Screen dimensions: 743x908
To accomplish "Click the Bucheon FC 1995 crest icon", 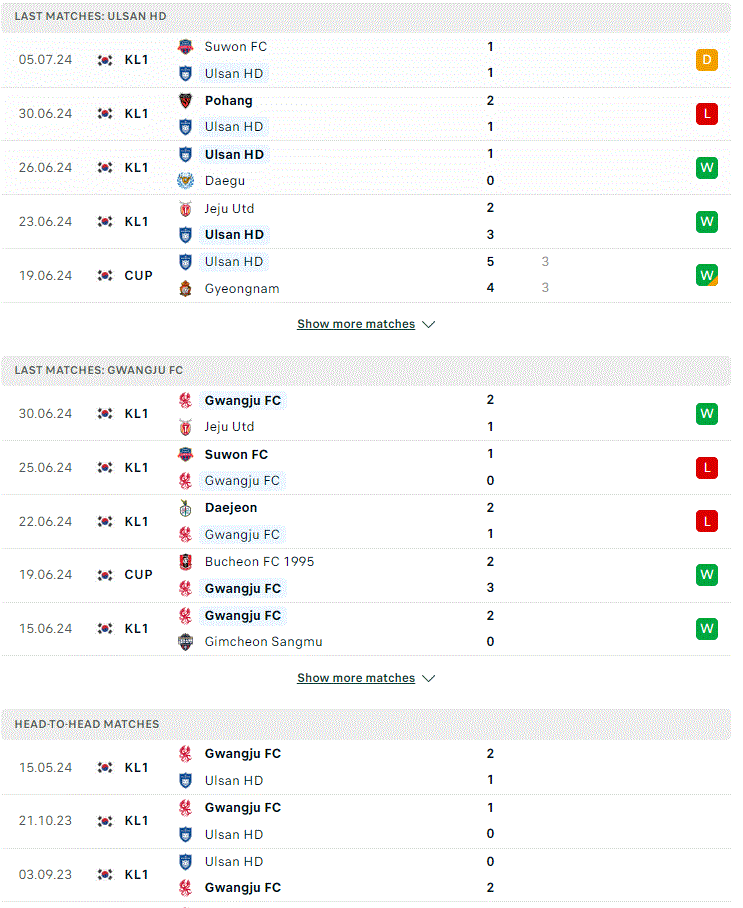I will click(x=185, y=562).
